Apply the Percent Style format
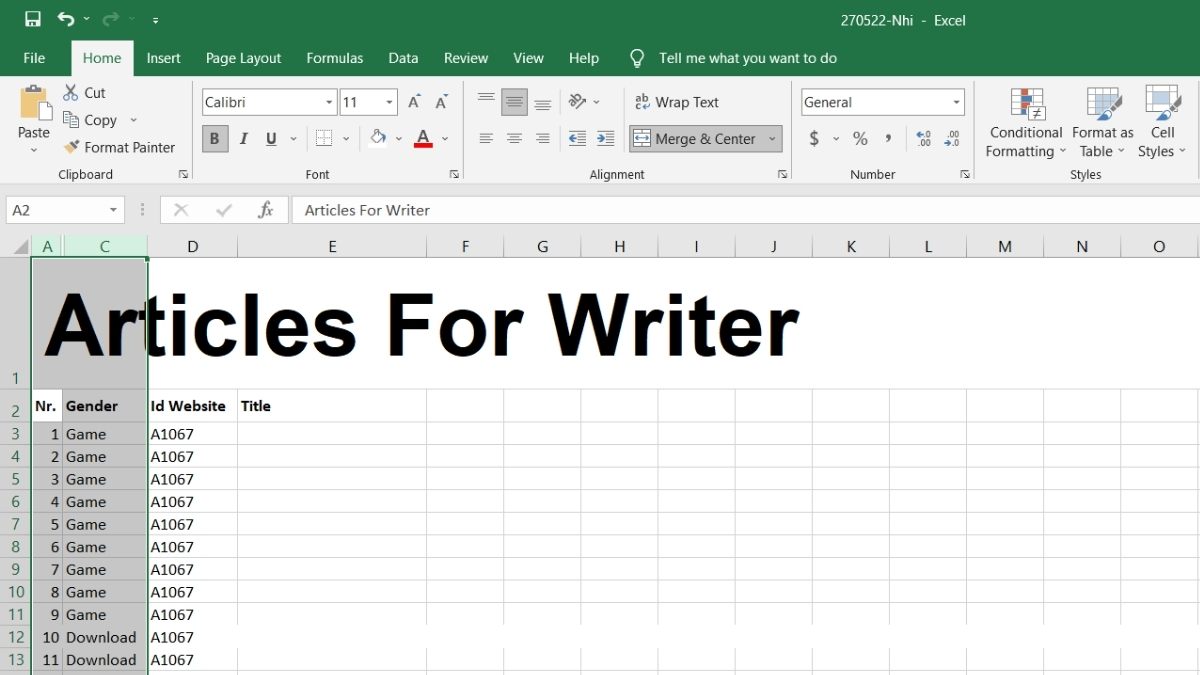This screenshot has width=1200, height=675. (x=859, y=139)
